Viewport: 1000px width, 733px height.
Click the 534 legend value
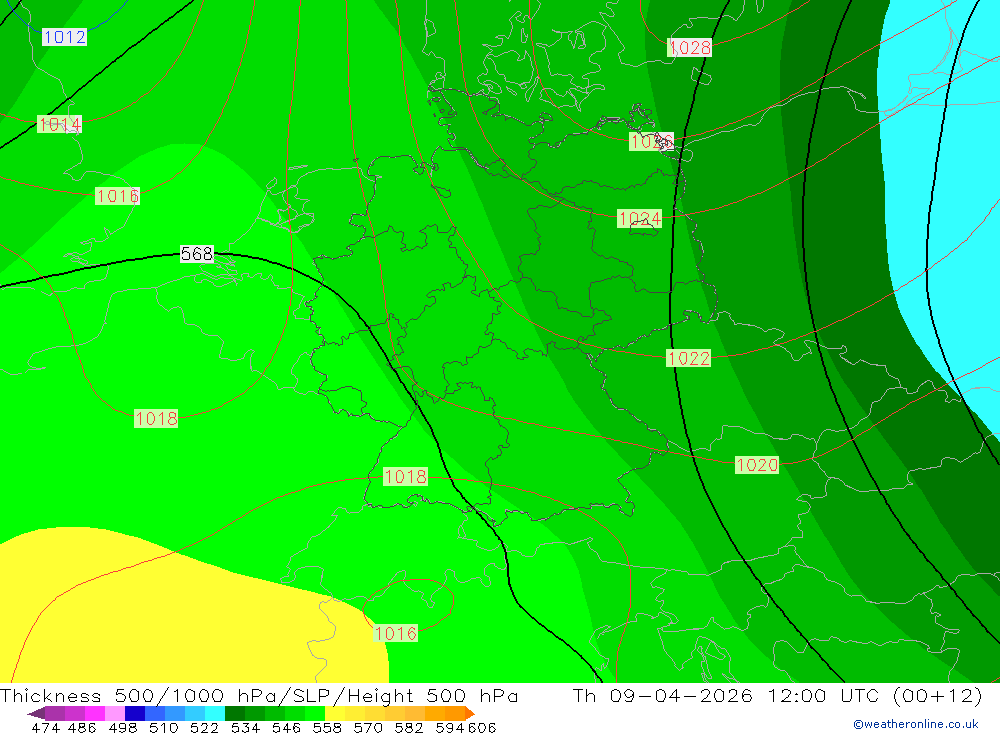(x=245, y=727)
